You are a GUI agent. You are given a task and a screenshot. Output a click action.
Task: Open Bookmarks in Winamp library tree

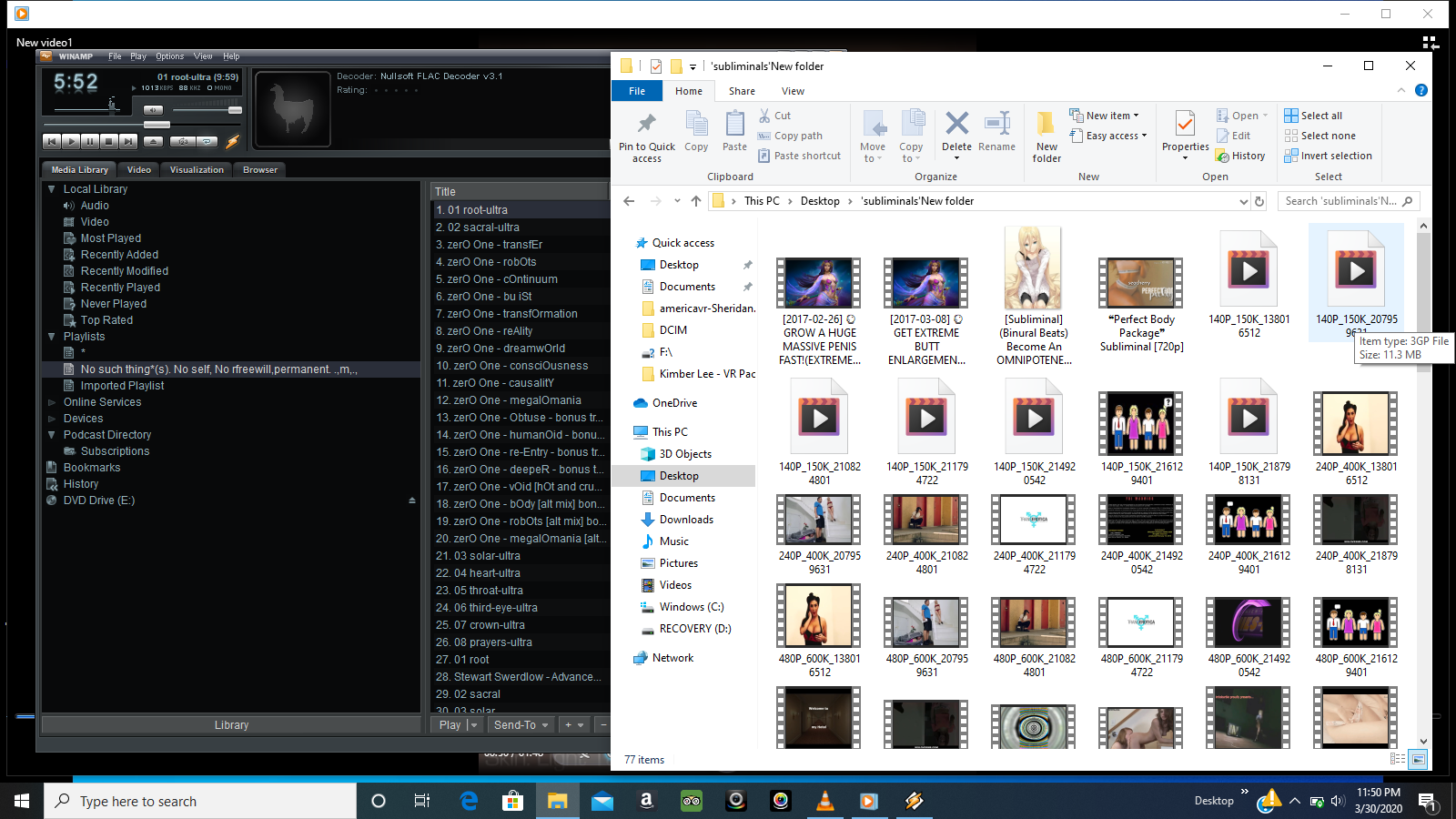click(92, 468)
